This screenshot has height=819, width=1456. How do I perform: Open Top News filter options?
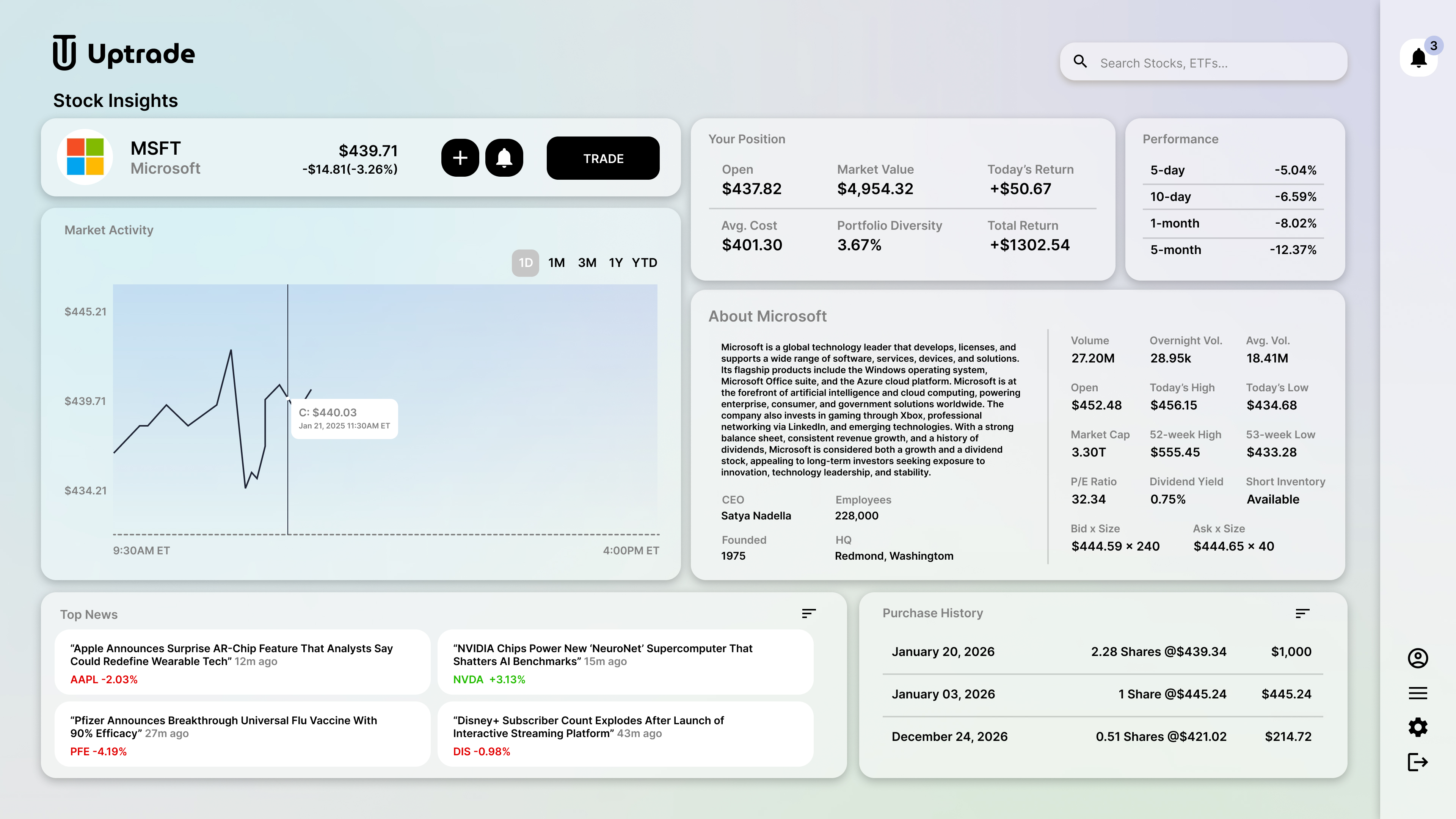tap(809, 613)
